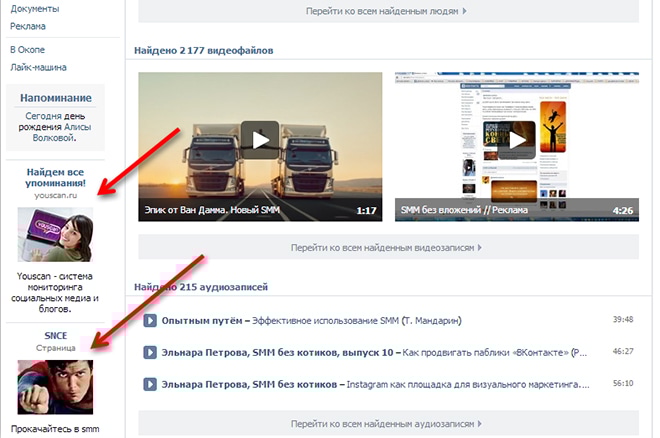Open the SNCE page ad title
Screen dimensions: 660x438
[56, 334]
